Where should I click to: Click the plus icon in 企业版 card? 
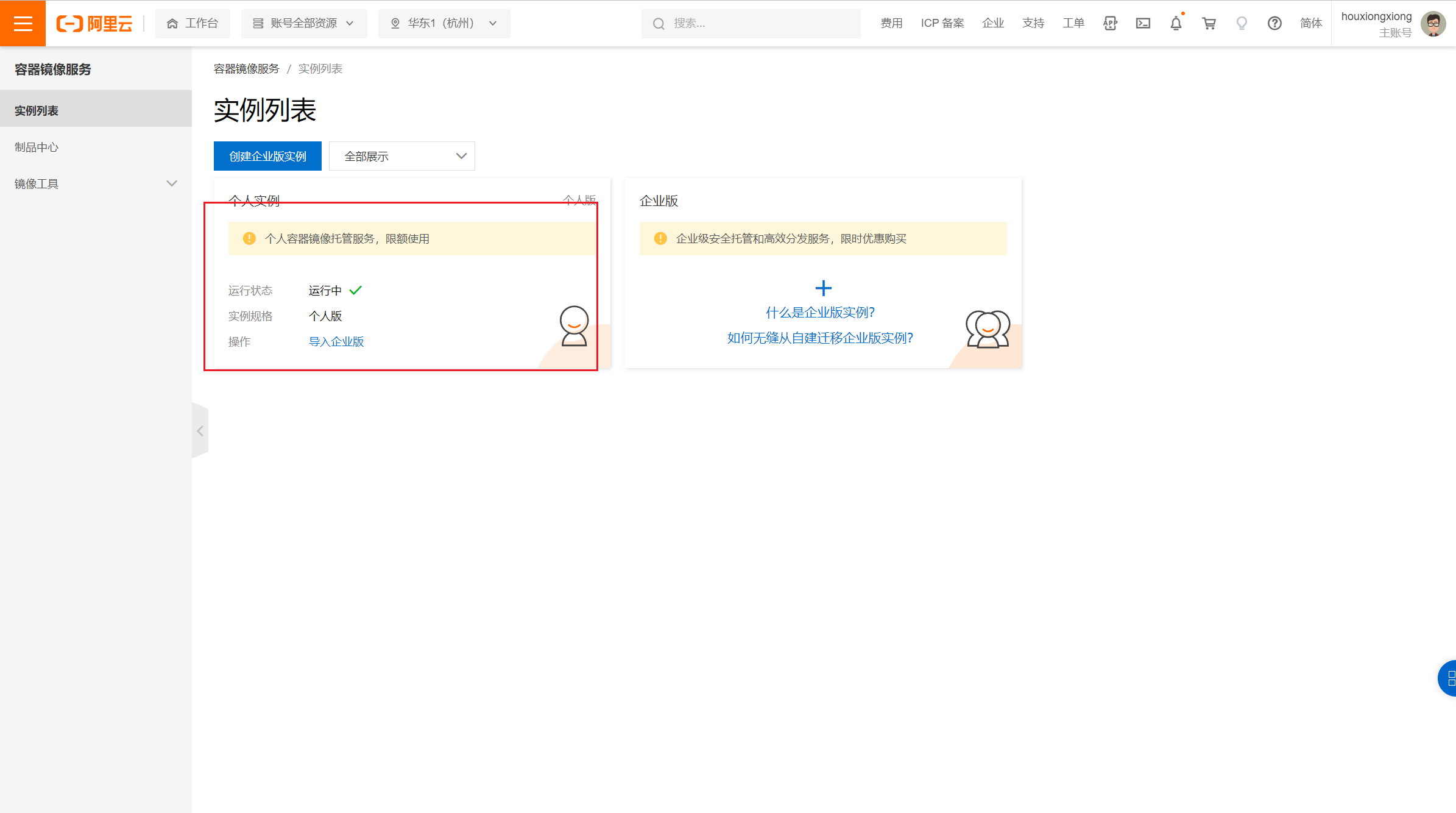pos(823,288)
